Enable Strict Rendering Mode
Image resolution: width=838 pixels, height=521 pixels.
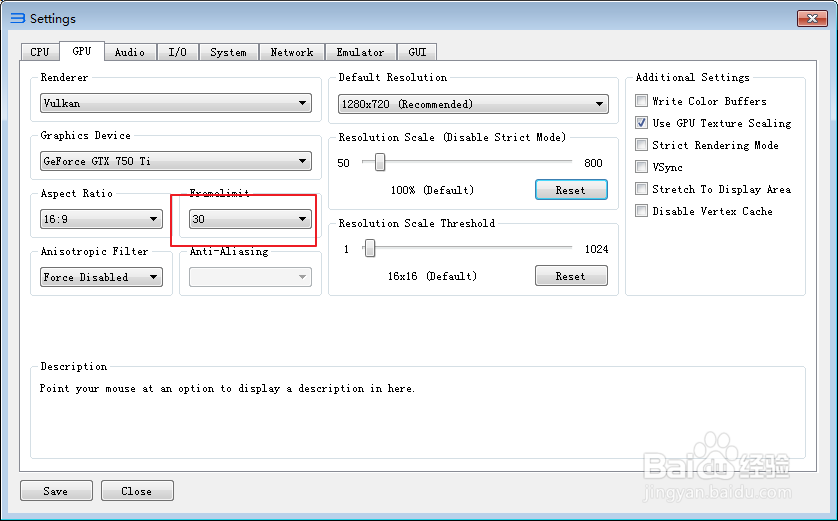641,145
